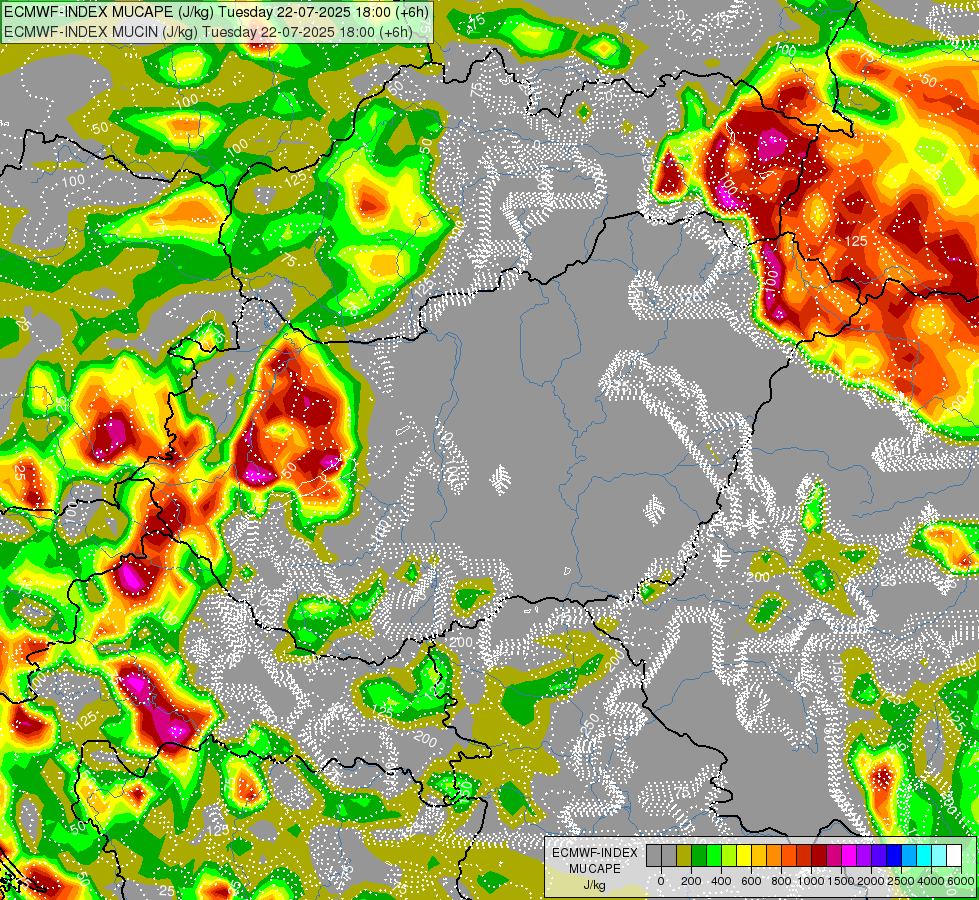The width and height of the screenshot is (979, 900).
Task: Select the light blue swatch right of 2500
Action: click(x=910, y=855)
